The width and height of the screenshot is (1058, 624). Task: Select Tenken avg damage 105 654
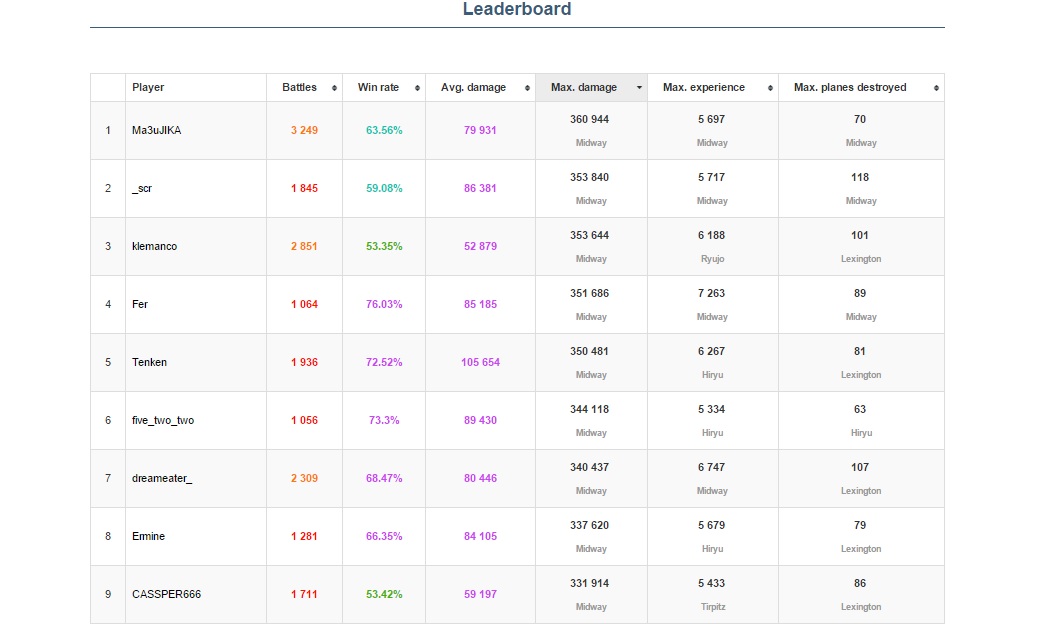[x=480, y=362]
